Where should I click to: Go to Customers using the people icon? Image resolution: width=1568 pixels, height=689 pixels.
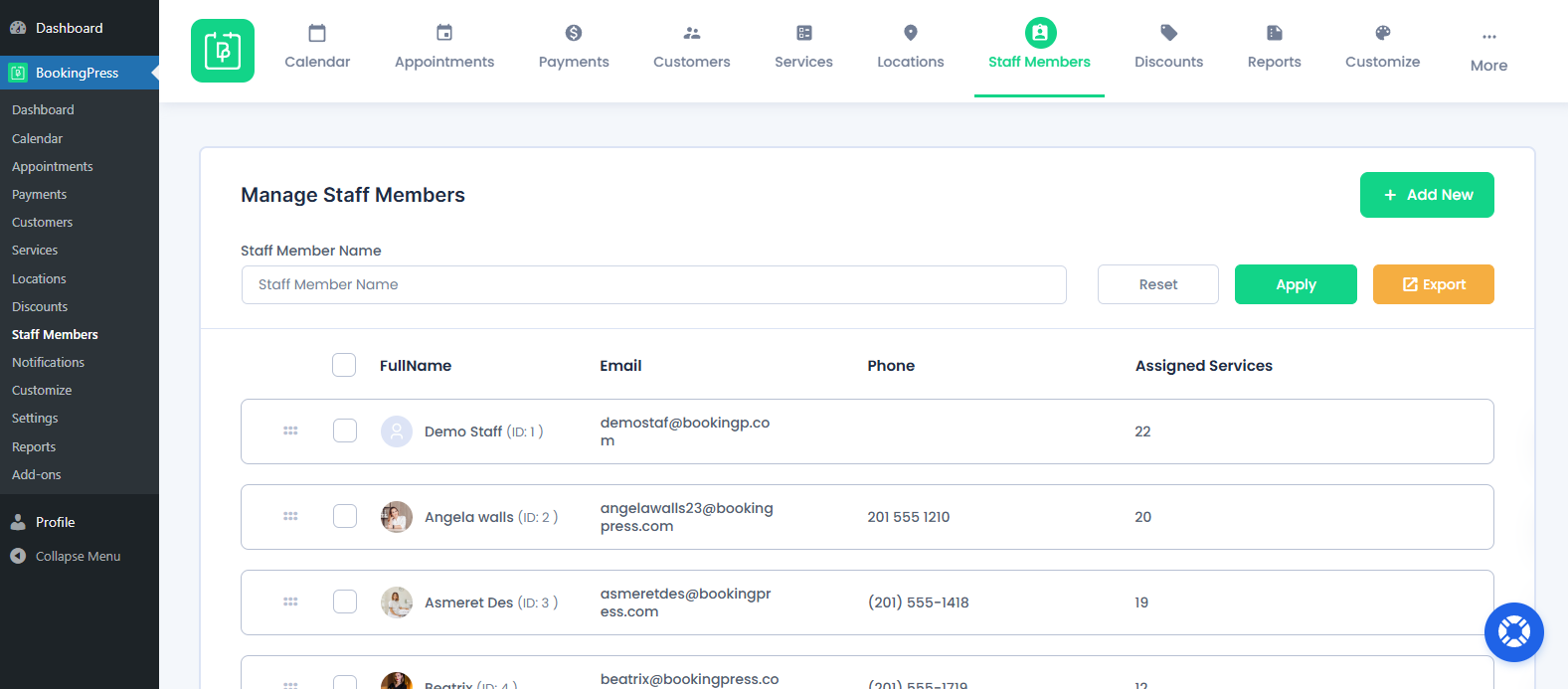click(x=692, y=34)
